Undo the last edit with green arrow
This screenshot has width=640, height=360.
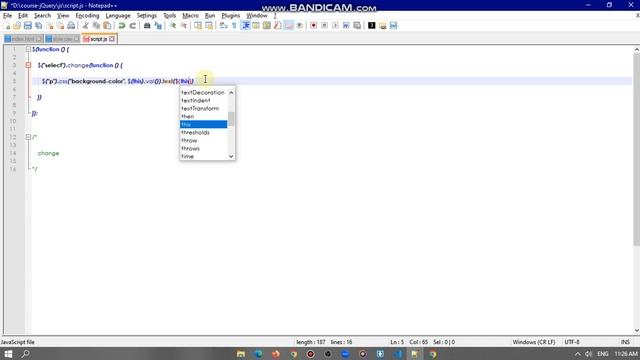click(x=122, y=26)
